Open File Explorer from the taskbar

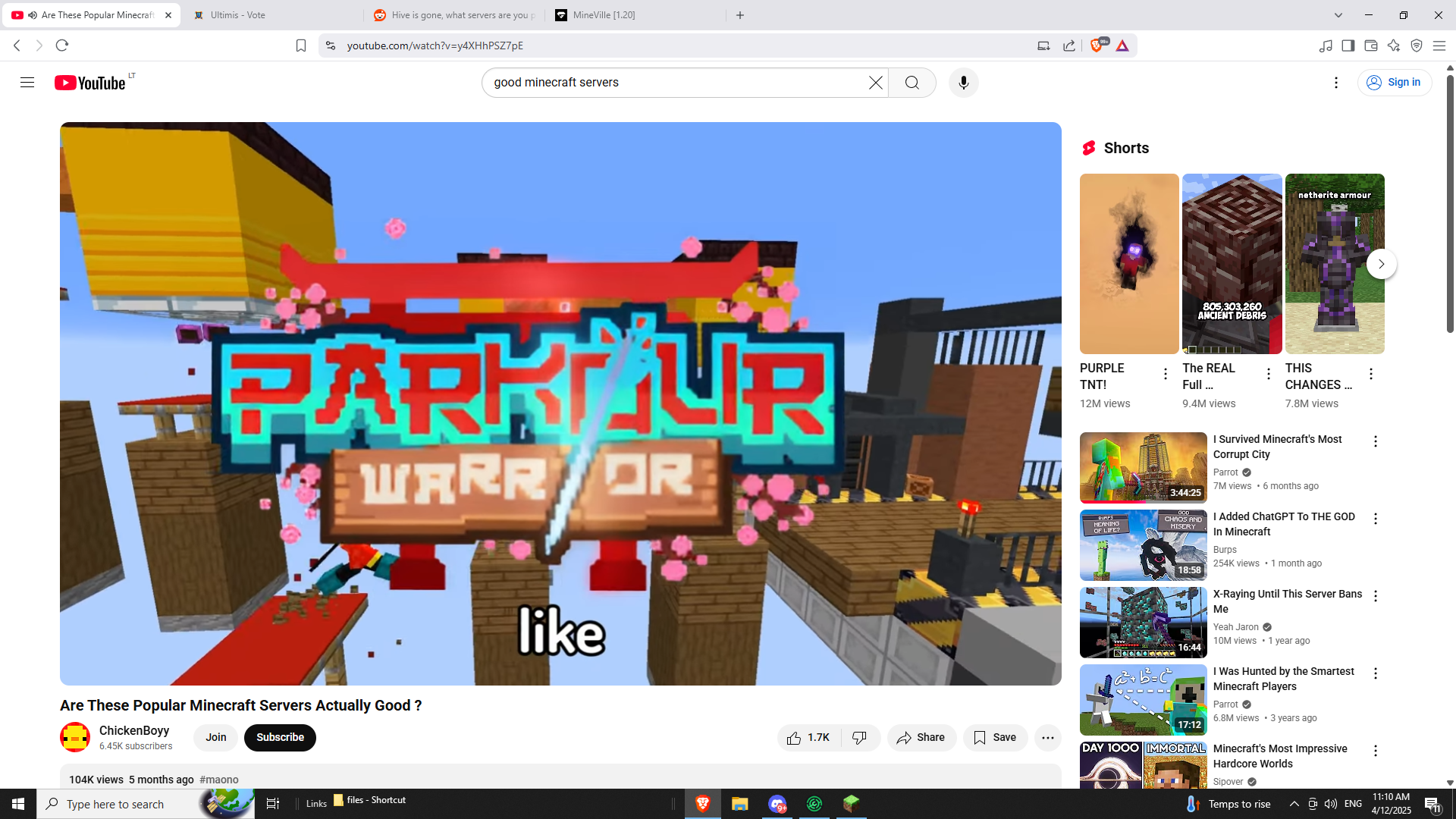point(739,804)
